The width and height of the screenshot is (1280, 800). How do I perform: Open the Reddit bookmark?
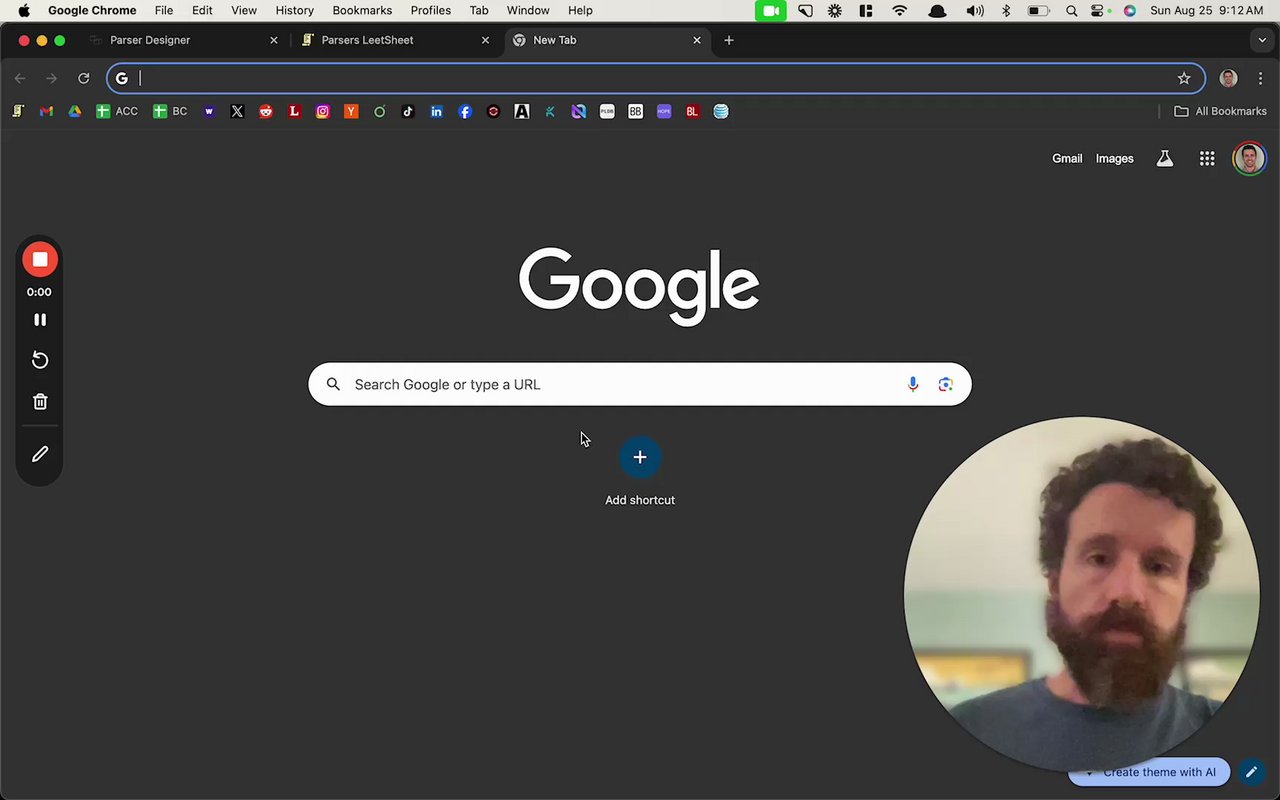(265, 112)
